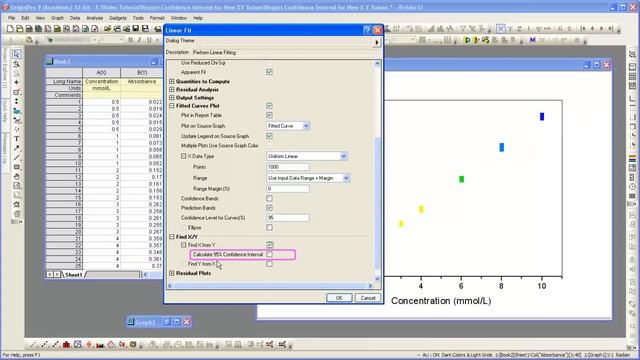Collapse the Find X/Y section
Screen dimensions: 640x360
tap(172, 237)
